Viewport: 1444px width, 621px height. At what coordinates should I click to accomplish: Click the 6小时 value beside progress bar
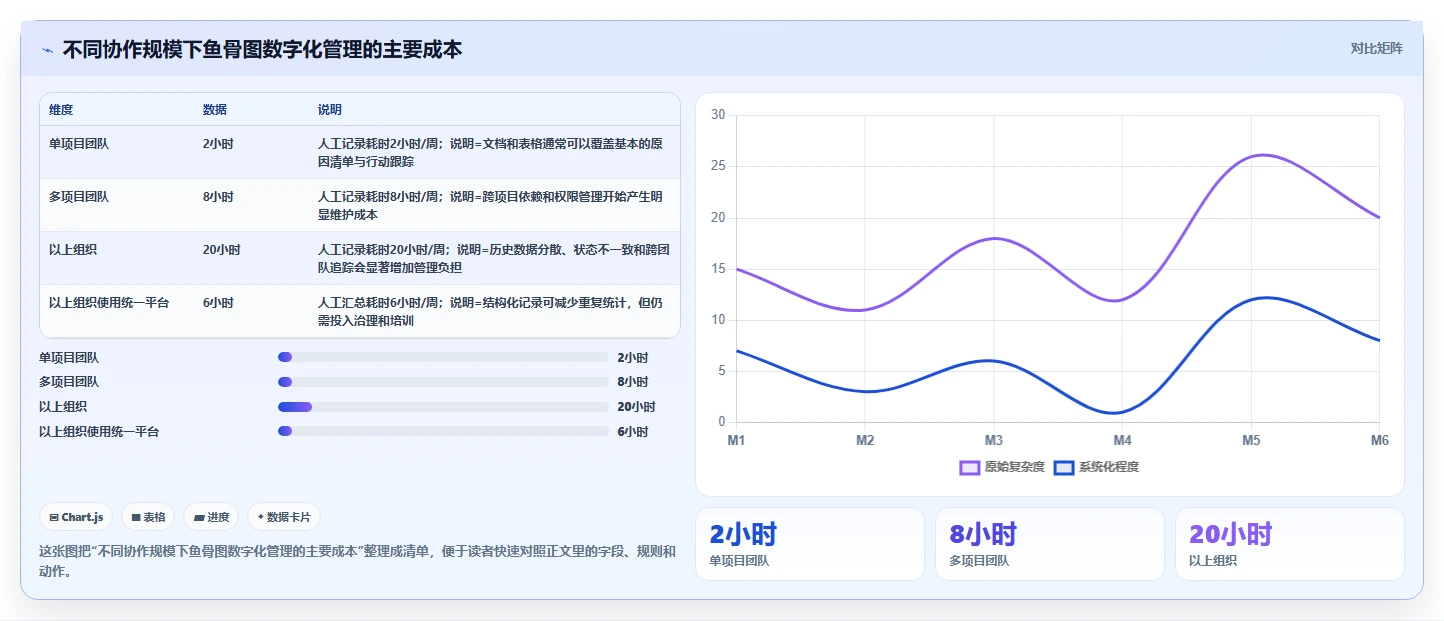pos(633,432)
